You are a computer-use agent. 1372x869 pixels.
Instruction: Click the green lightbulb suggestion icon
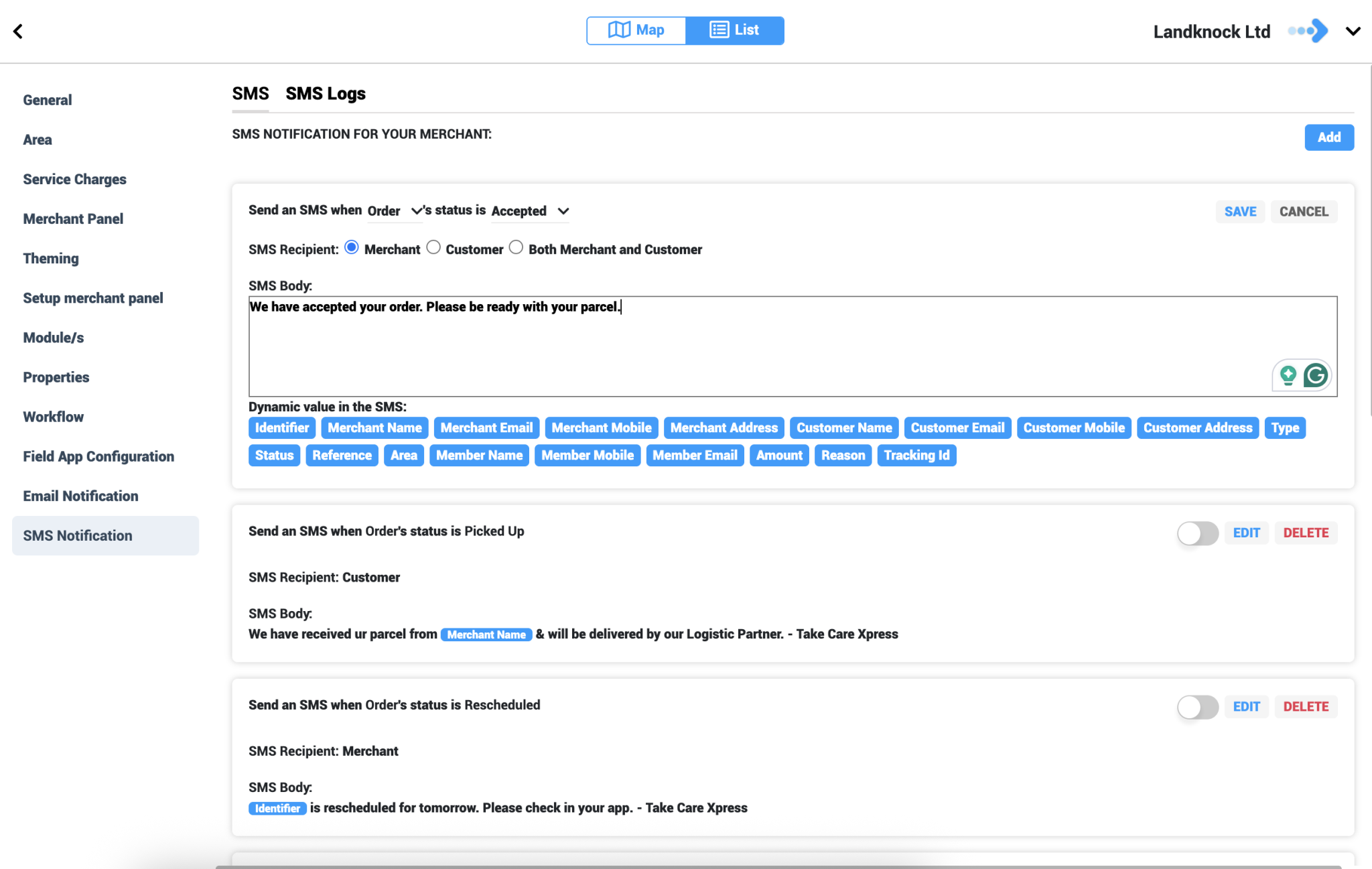[1288, 375]
